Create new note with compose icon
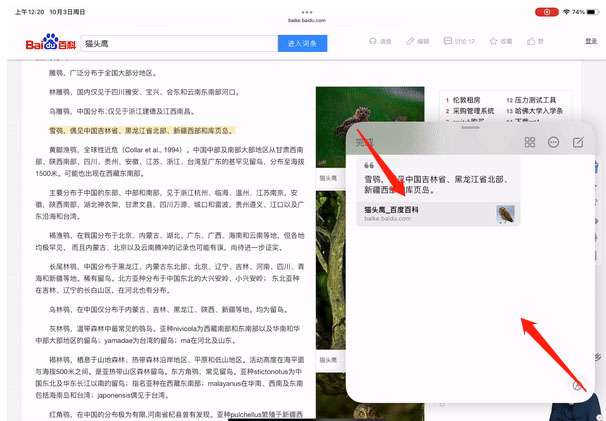Screen dimensions: 606x421 578,143
